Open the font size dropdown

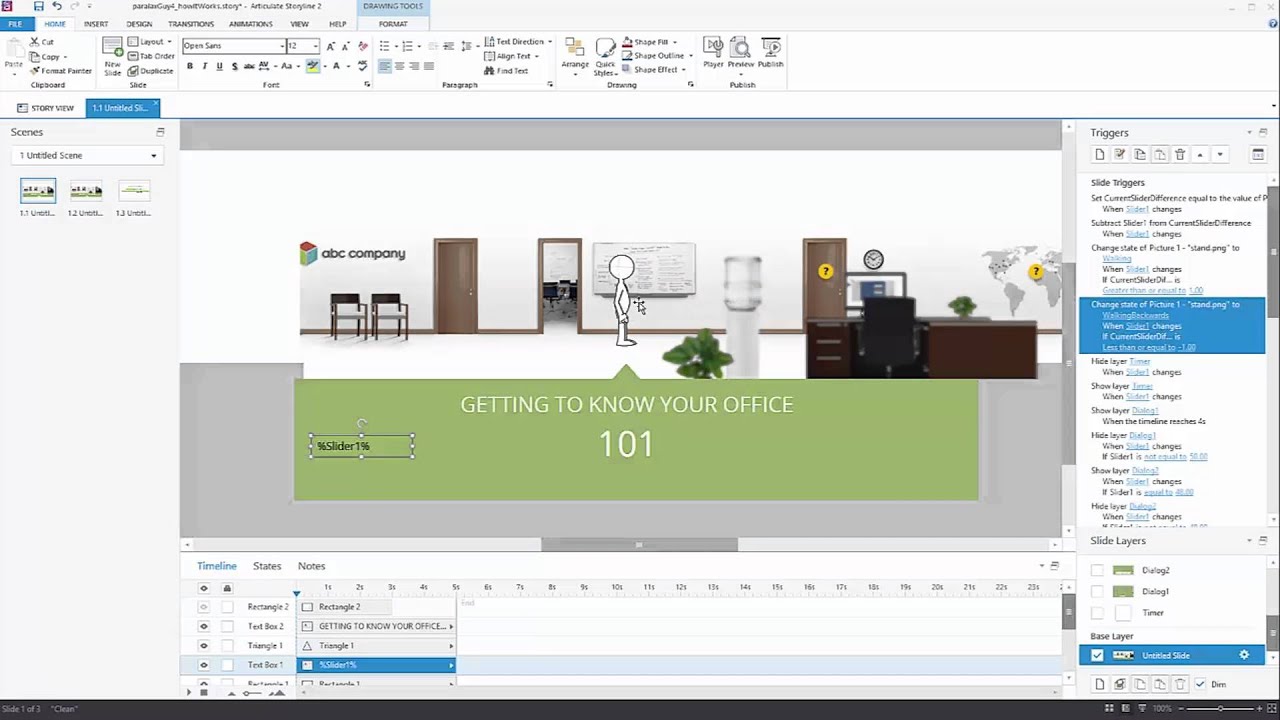point(315,46)
